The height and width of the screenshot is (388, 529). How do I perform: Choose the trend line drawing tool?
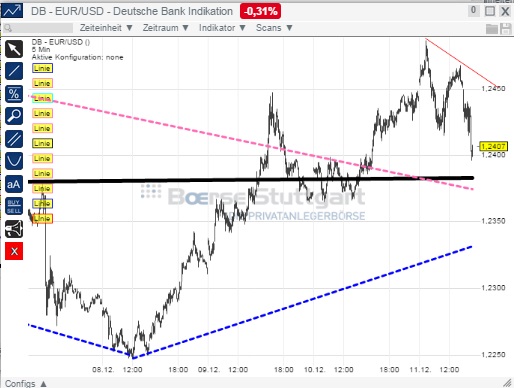[x=14, y=71]
